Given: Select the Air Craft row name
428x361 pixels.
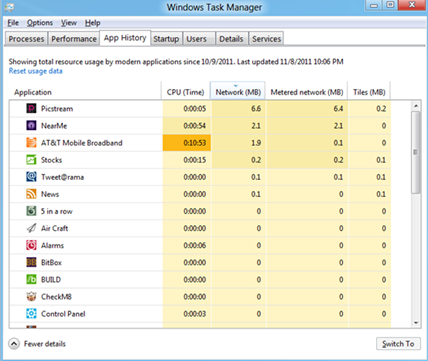Looking at the screenshot, I should [x=54, y=228].
